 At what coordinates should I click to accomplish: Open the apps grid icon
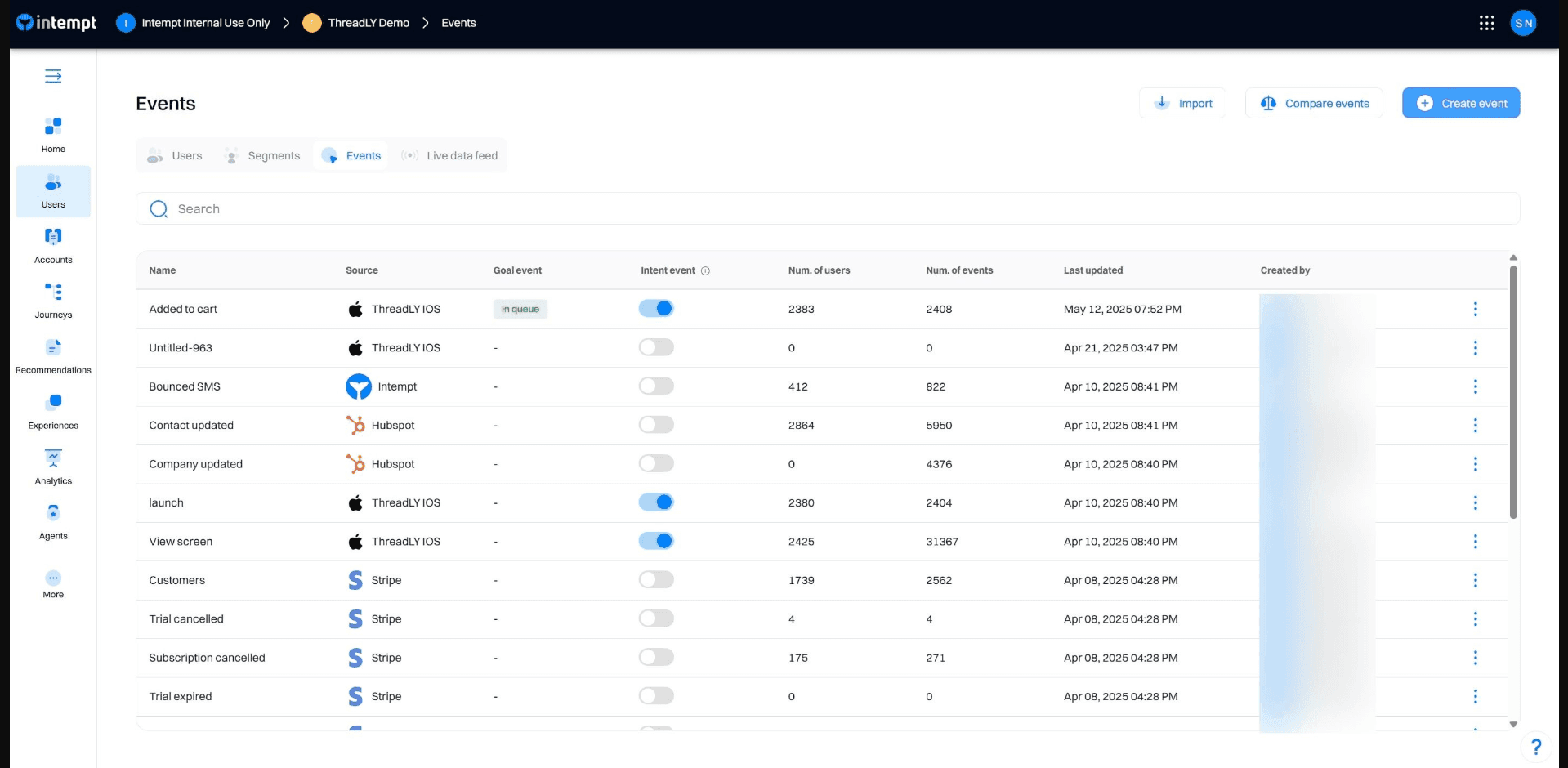coord(1486,23)
